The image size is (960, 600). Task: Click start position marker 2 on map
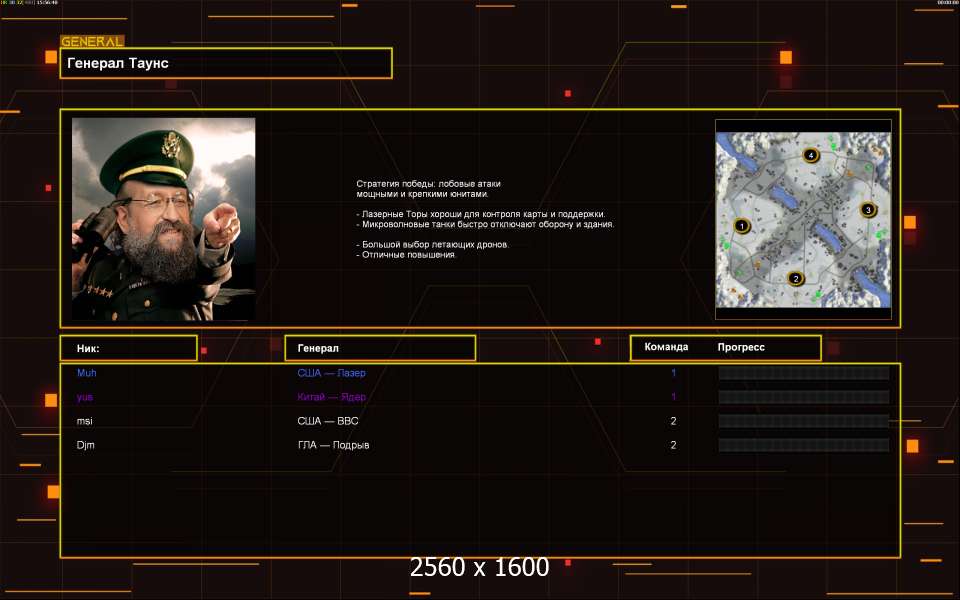(796, 278)
